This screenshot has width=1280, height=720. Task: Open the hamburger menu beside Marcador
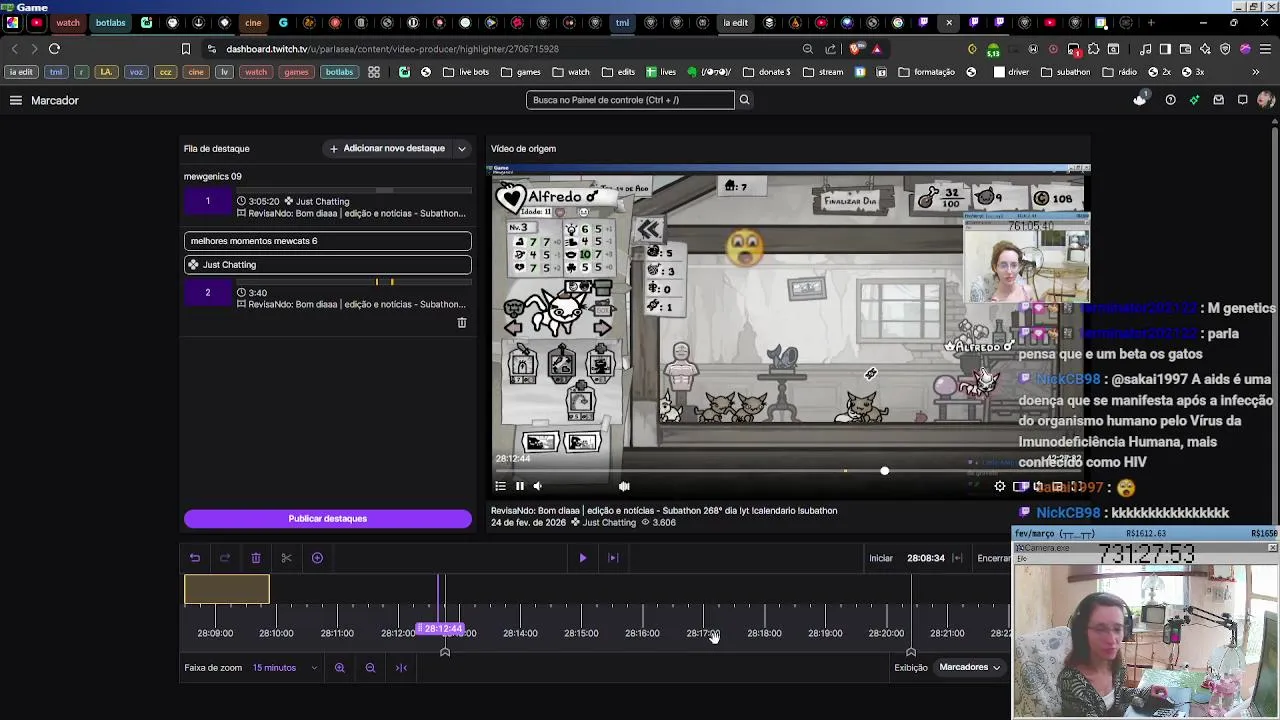tap(16, 100)
